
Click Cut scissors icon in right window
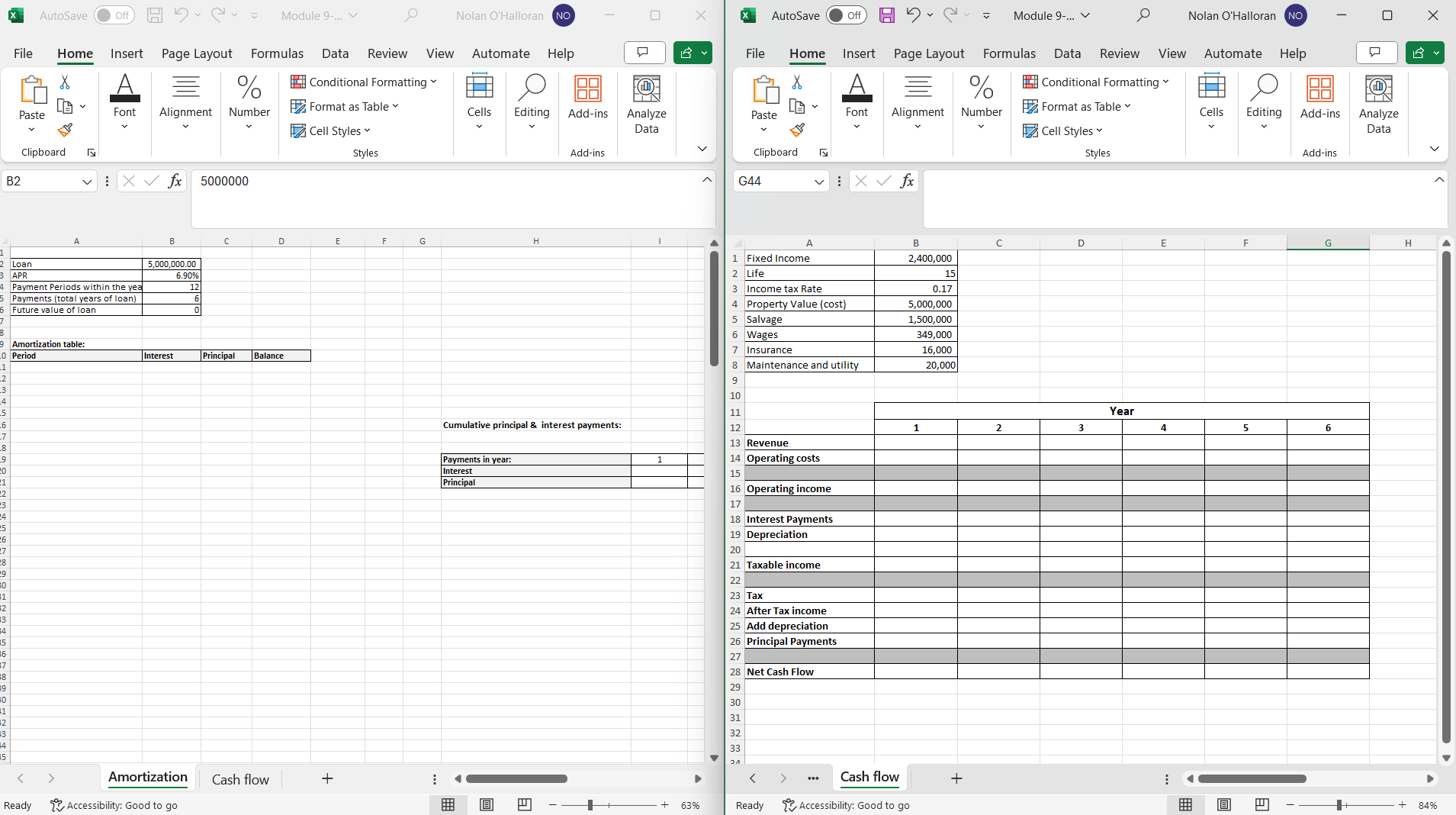point(797,82)
